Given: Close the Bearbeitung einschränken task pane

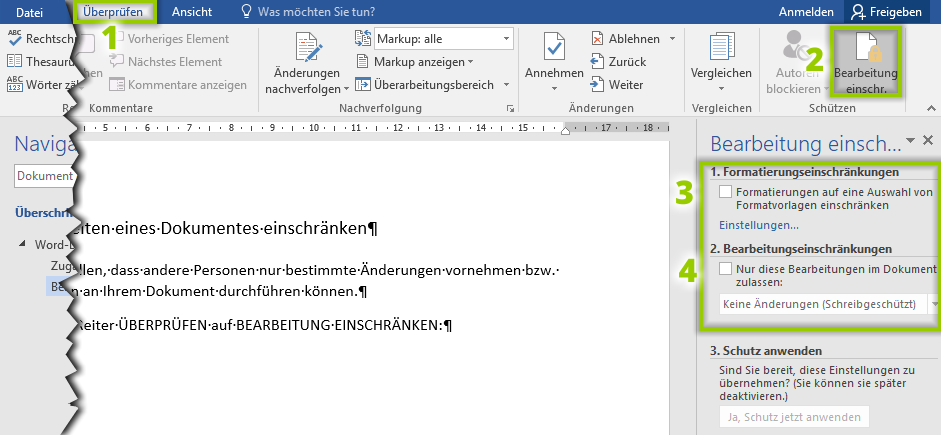Looking at the screenshot, I should tap(928, 141).
